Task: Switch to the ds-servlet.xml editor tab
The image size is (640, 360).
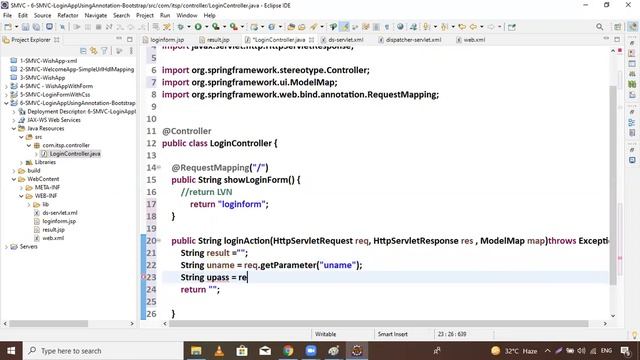Action: [x=346, y=40]
